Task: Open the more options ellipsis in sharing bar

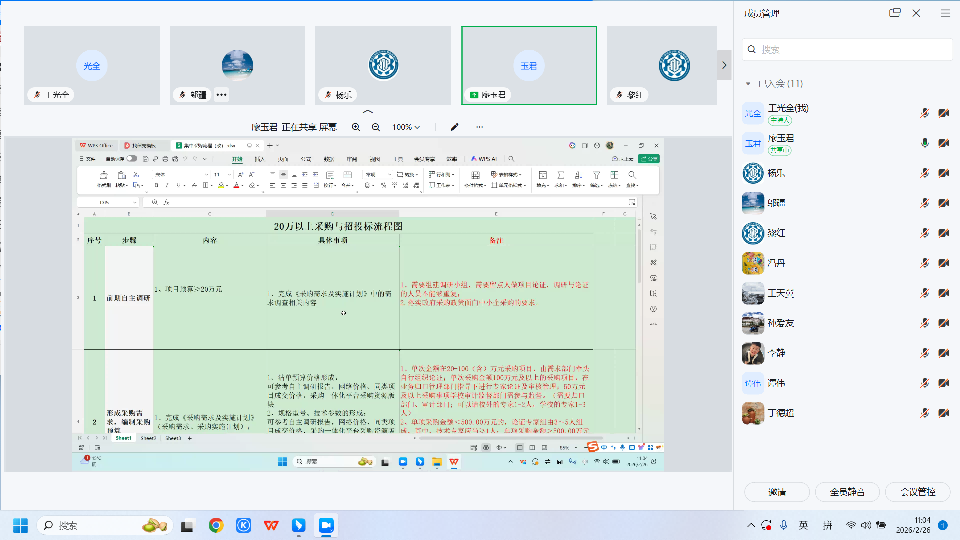Action: (479, 127)
